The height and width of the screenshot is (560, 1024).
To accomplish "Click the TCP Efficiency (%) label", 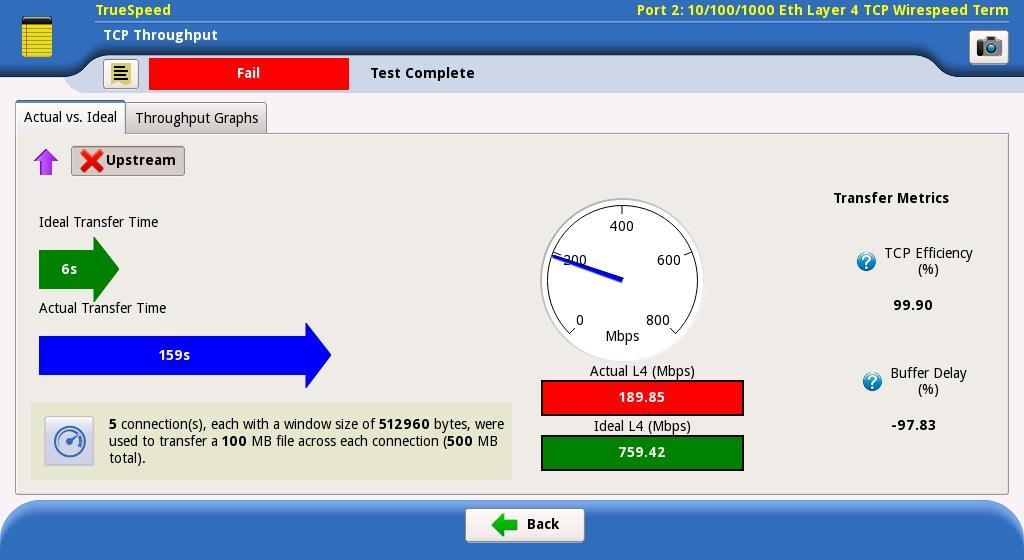I will tap(928, 261).
